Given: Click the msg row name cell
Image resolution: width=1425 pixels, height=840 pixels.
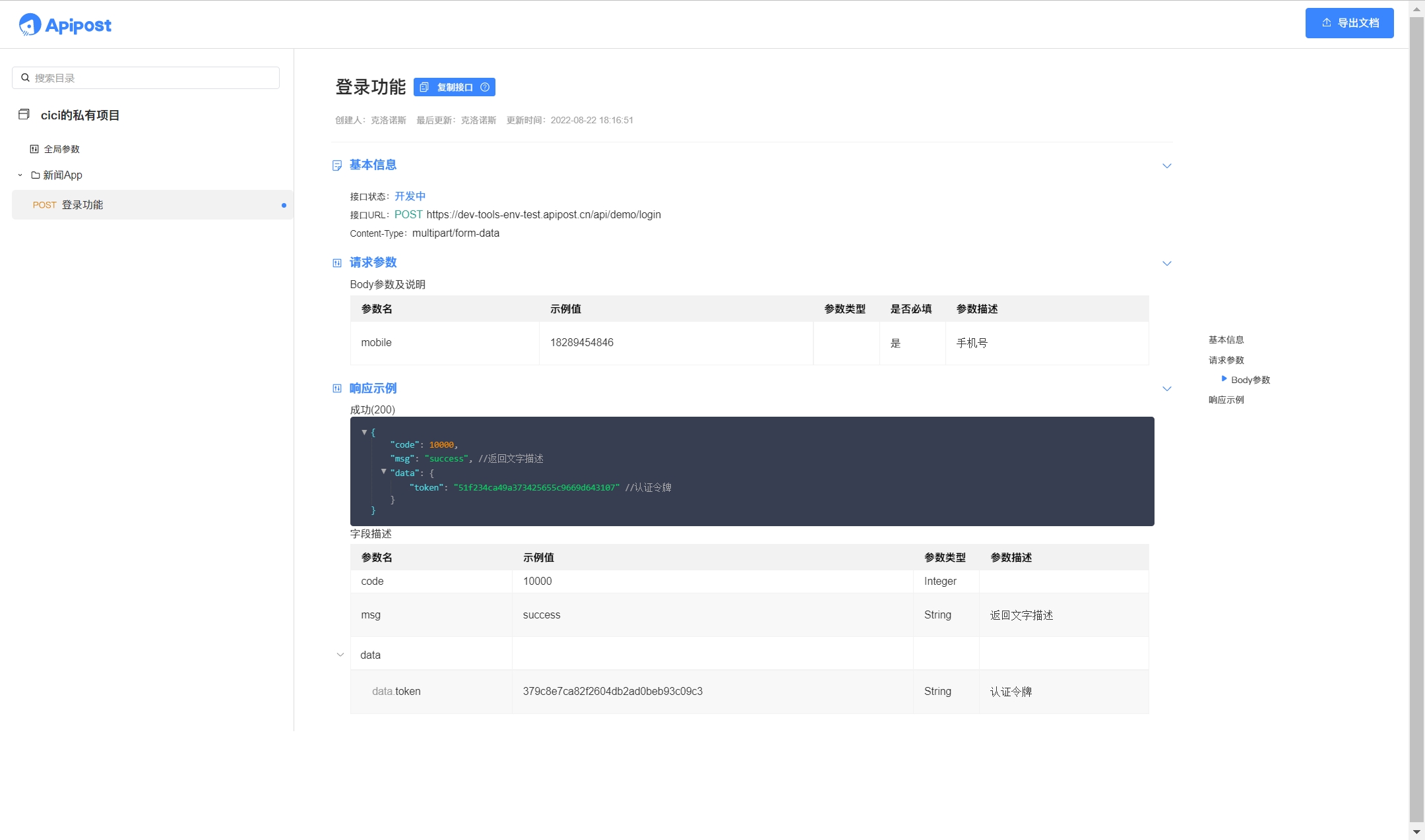Looking at the screenshot, I should pyautogui.click(x=431, y=615).
